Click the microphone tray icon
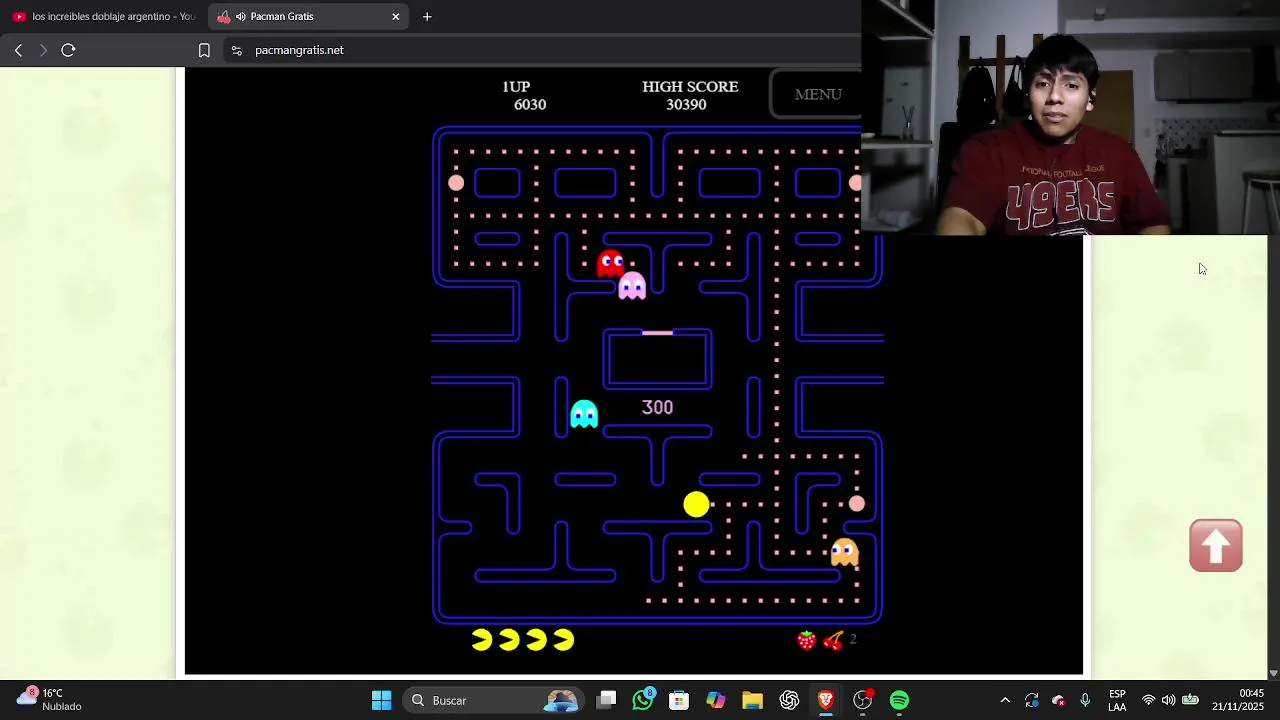The width and height of the screenshot is (1280, 720). [1085, 700]
